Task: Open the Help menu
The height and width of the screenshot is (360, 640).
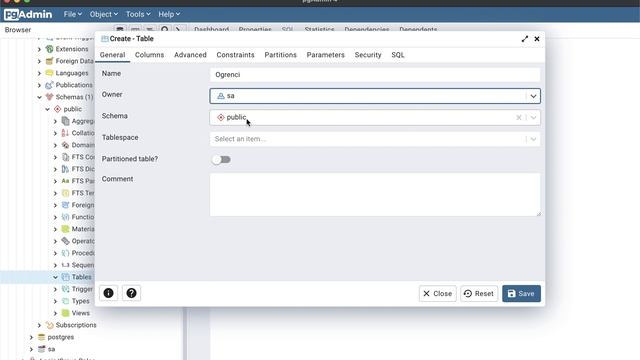Action: [169, 14]
